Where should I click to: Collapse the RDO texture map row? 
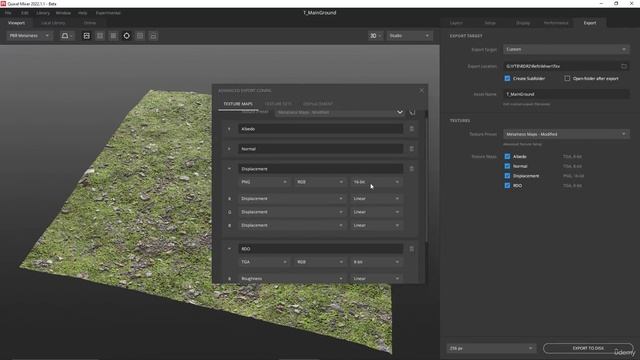coord(229,249)
